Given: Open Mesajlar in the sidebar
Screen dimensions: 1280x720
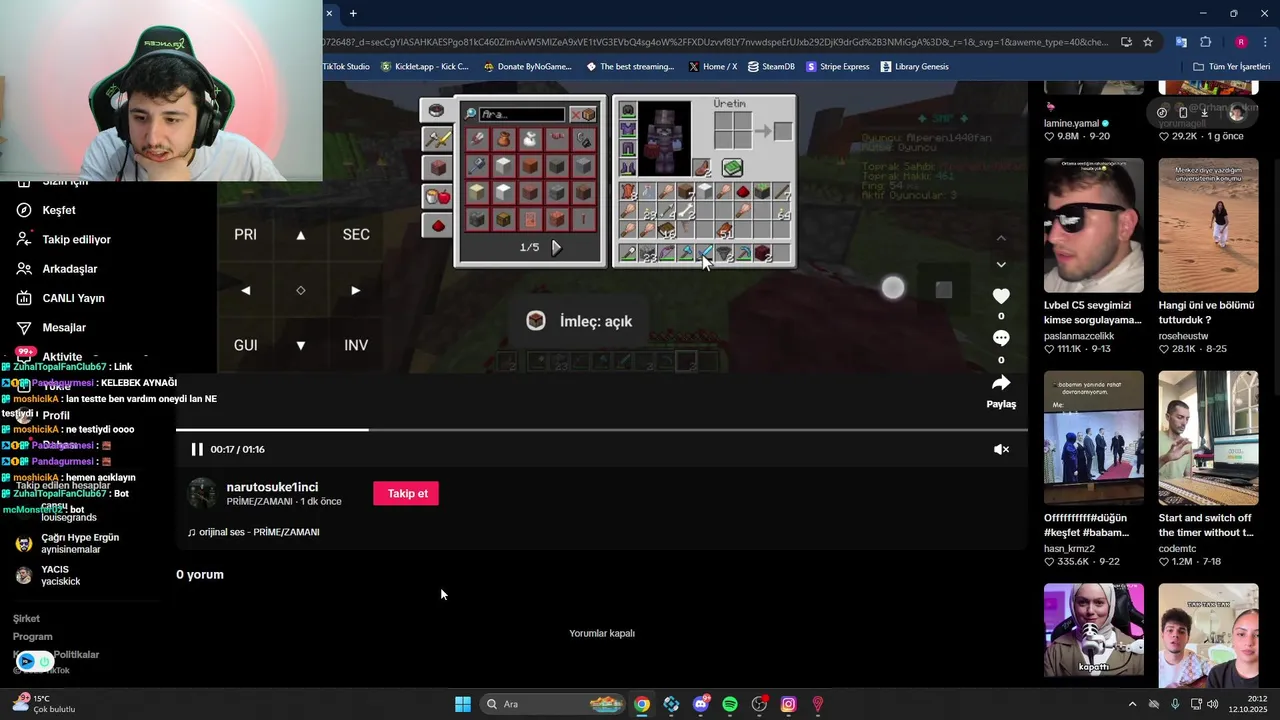Looking at the screenshot, I should tap(64, 327).
